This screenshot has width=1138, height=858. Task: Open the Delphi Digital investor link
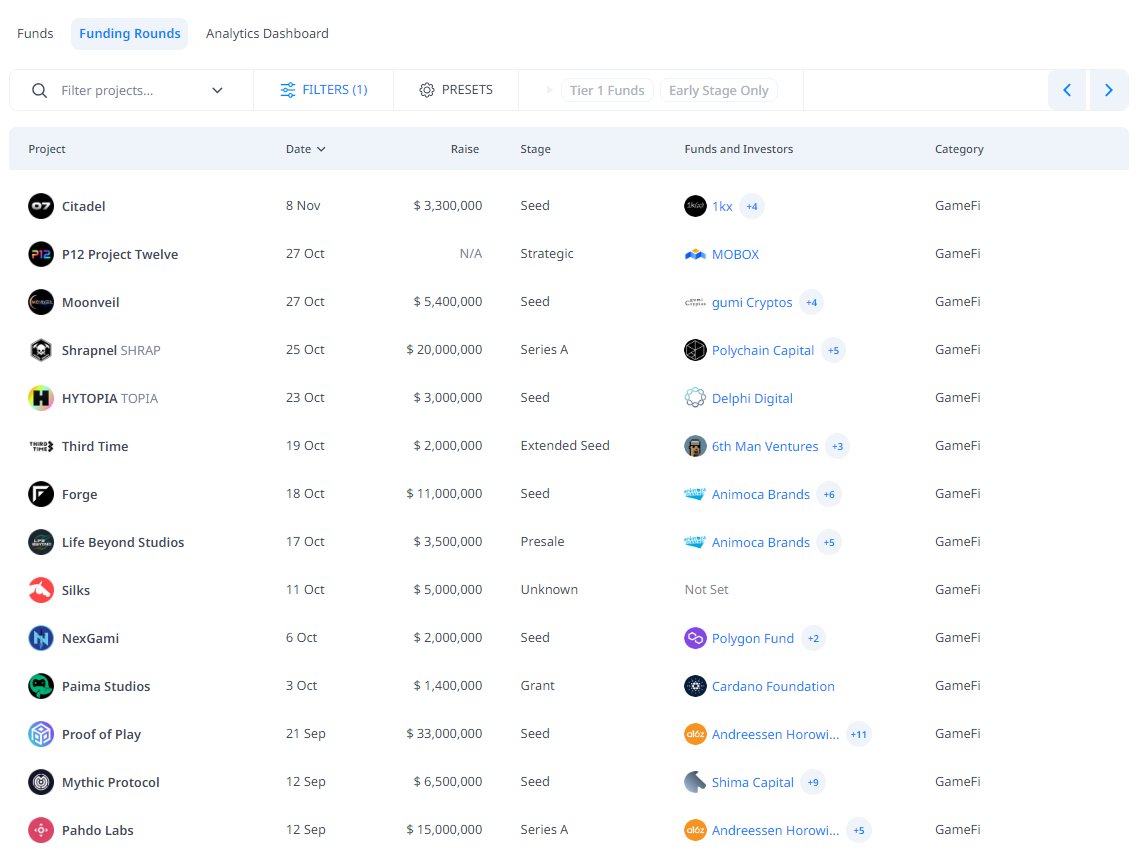pos(752,398)
